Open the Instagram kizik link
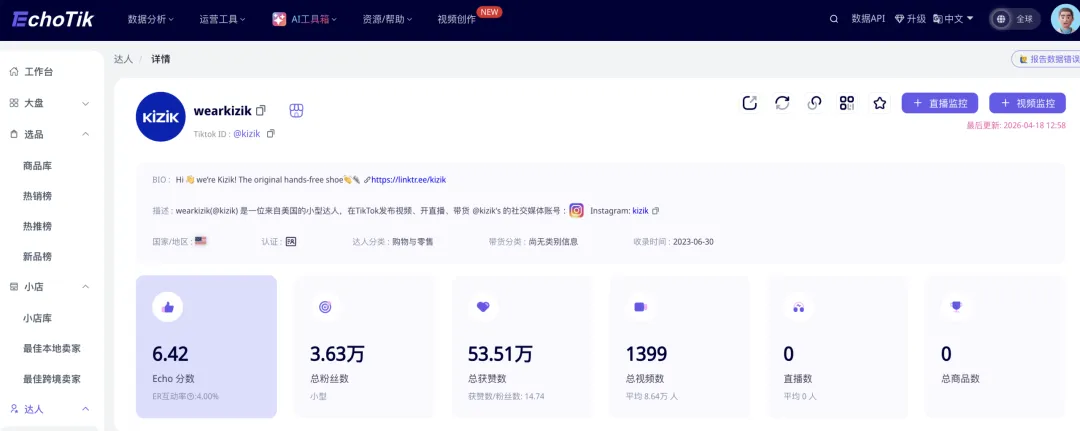Image resolution: width=1080 pixels, height=431 pixels. [x=641, y=211]
